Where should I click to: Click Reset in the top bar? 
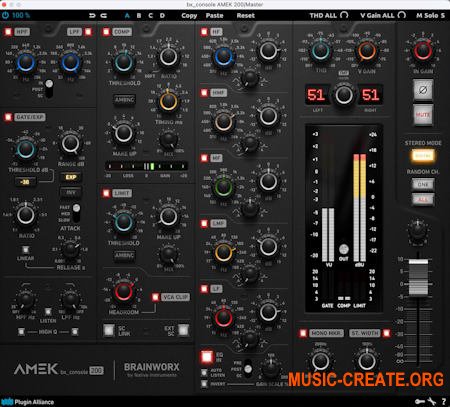point(246,15)
